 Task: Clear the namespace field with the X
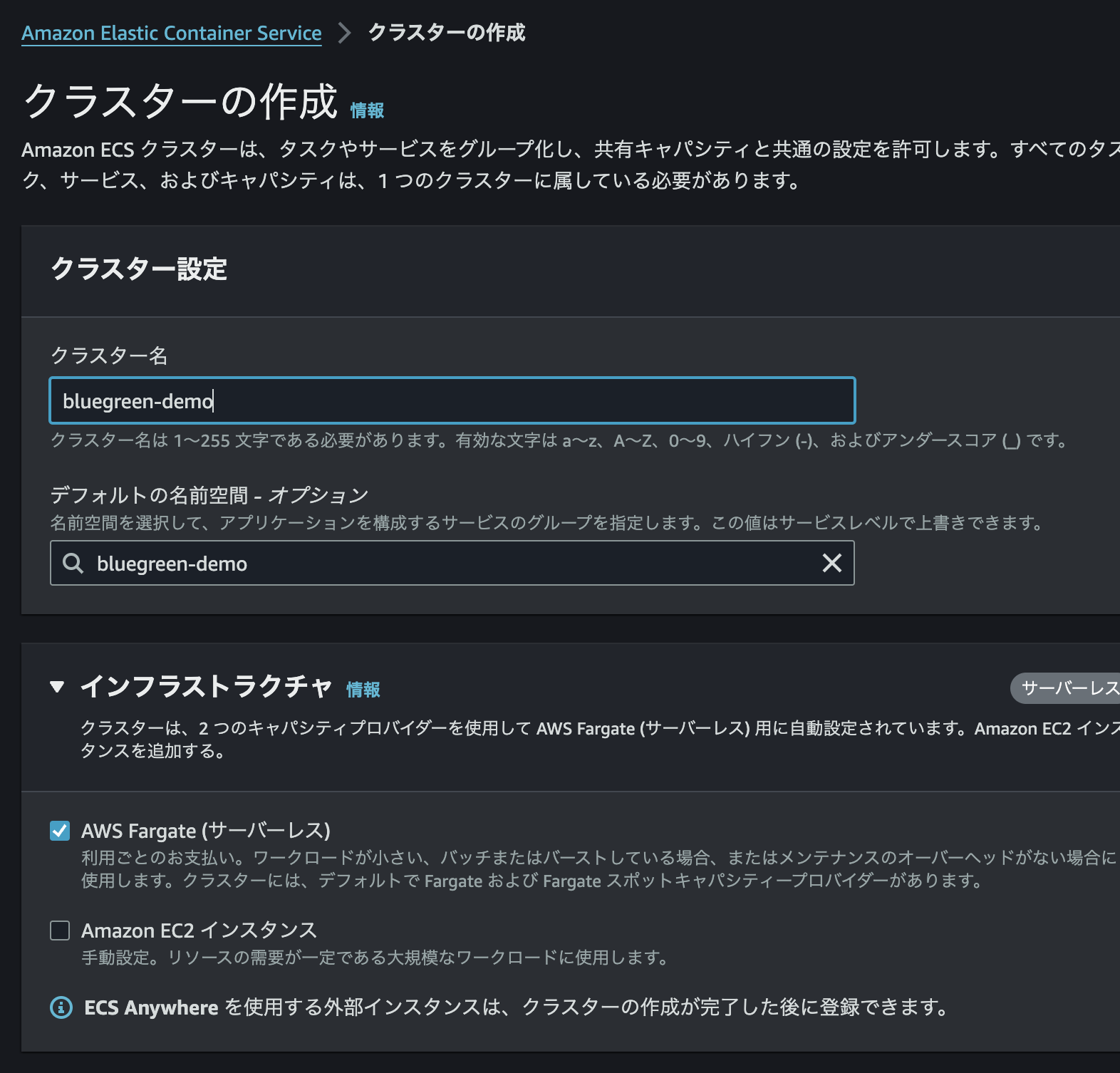(x=831, y=563)
